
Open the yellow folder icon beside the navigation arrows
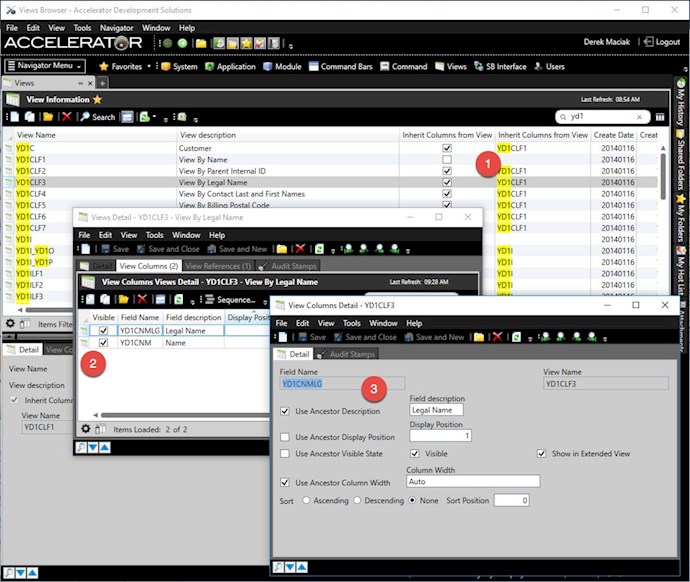201,43
